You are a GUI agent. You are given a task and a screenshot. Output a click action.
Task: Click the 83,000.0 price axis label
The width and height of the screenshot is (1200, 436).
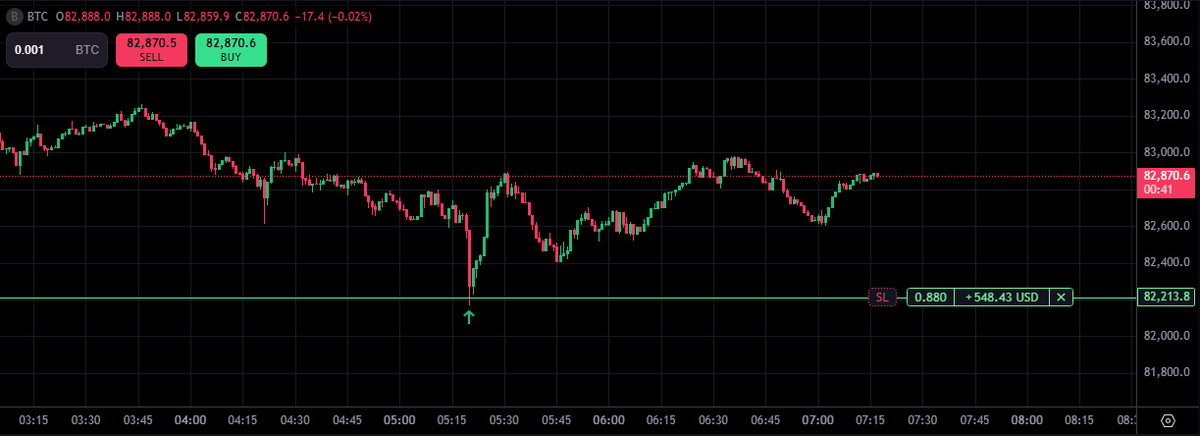[x=1166, y=152]
